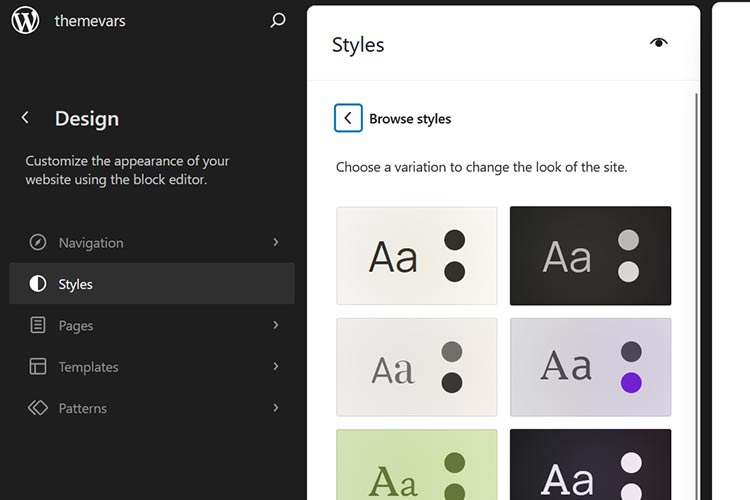Select the purple dot style variation
This screenshot has height=500, width=750.
pyautogui.click(x=590, y=367)
